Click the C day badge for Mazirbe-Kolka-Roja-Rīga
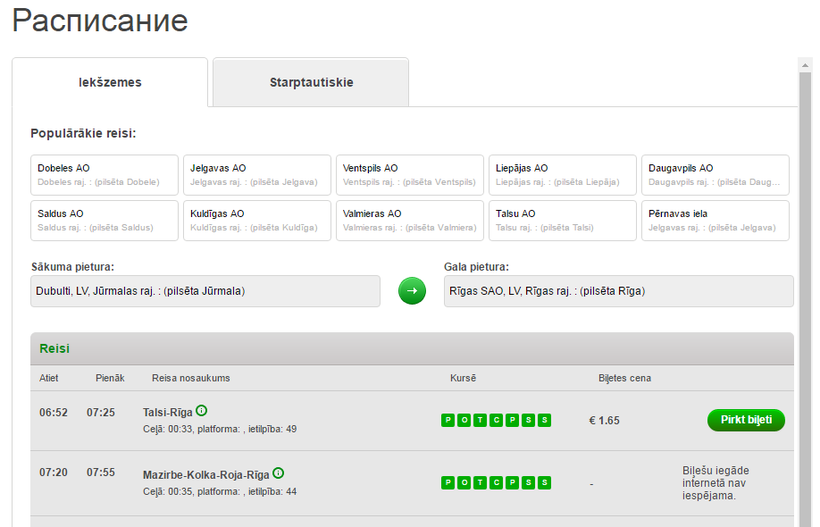This screenshot has width=820, height=527. 496,483
